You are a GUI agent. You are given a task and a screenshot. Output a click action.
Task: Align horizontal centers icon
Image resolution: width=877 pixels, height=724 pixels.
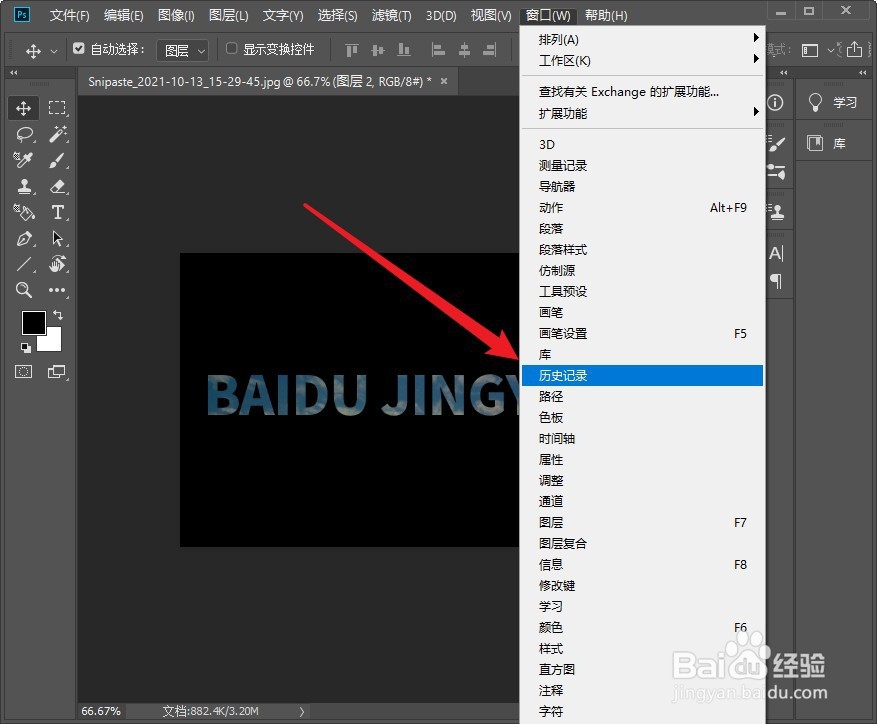coord(464,51)
